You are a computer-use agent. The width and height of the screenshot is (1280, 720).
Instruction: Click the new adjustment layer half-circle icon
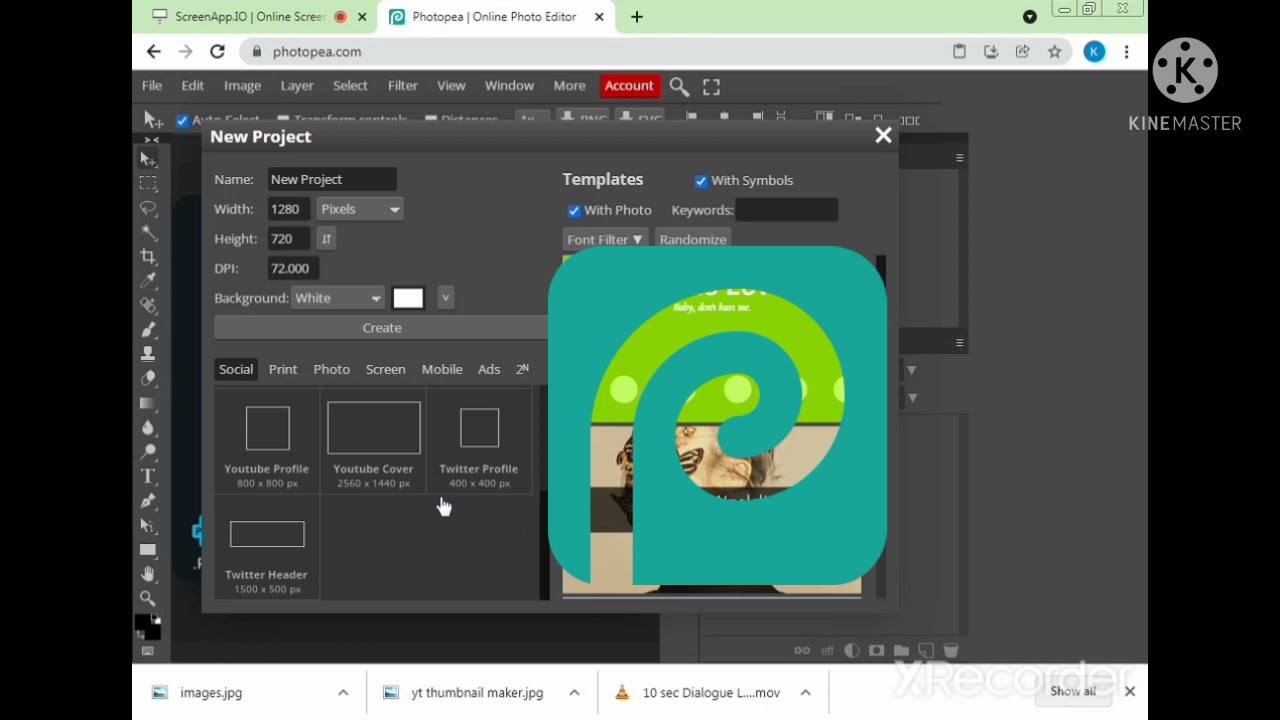click(x=852, y=650)
